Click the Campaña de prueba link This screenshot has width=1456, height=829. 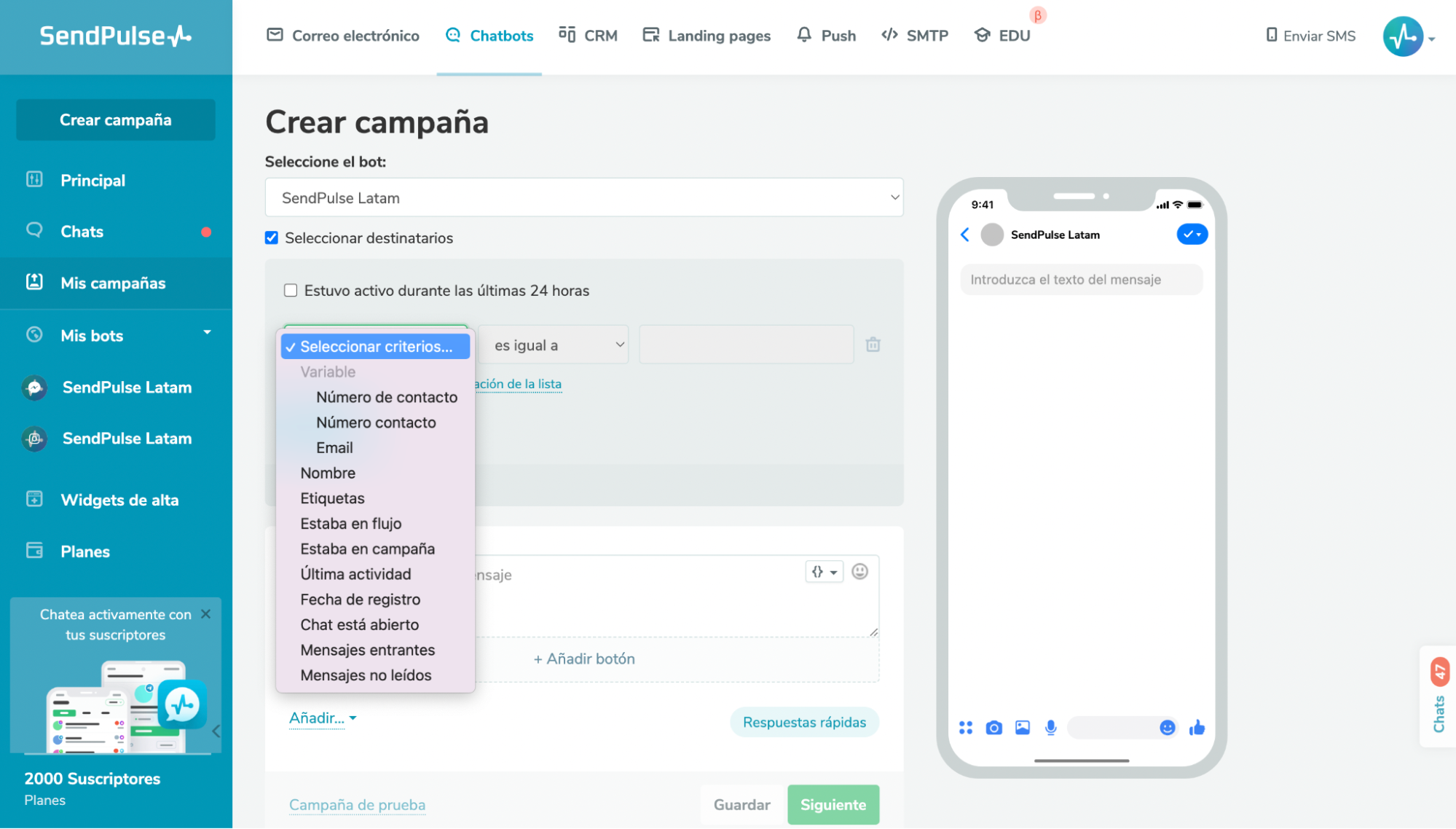[357, 805]
